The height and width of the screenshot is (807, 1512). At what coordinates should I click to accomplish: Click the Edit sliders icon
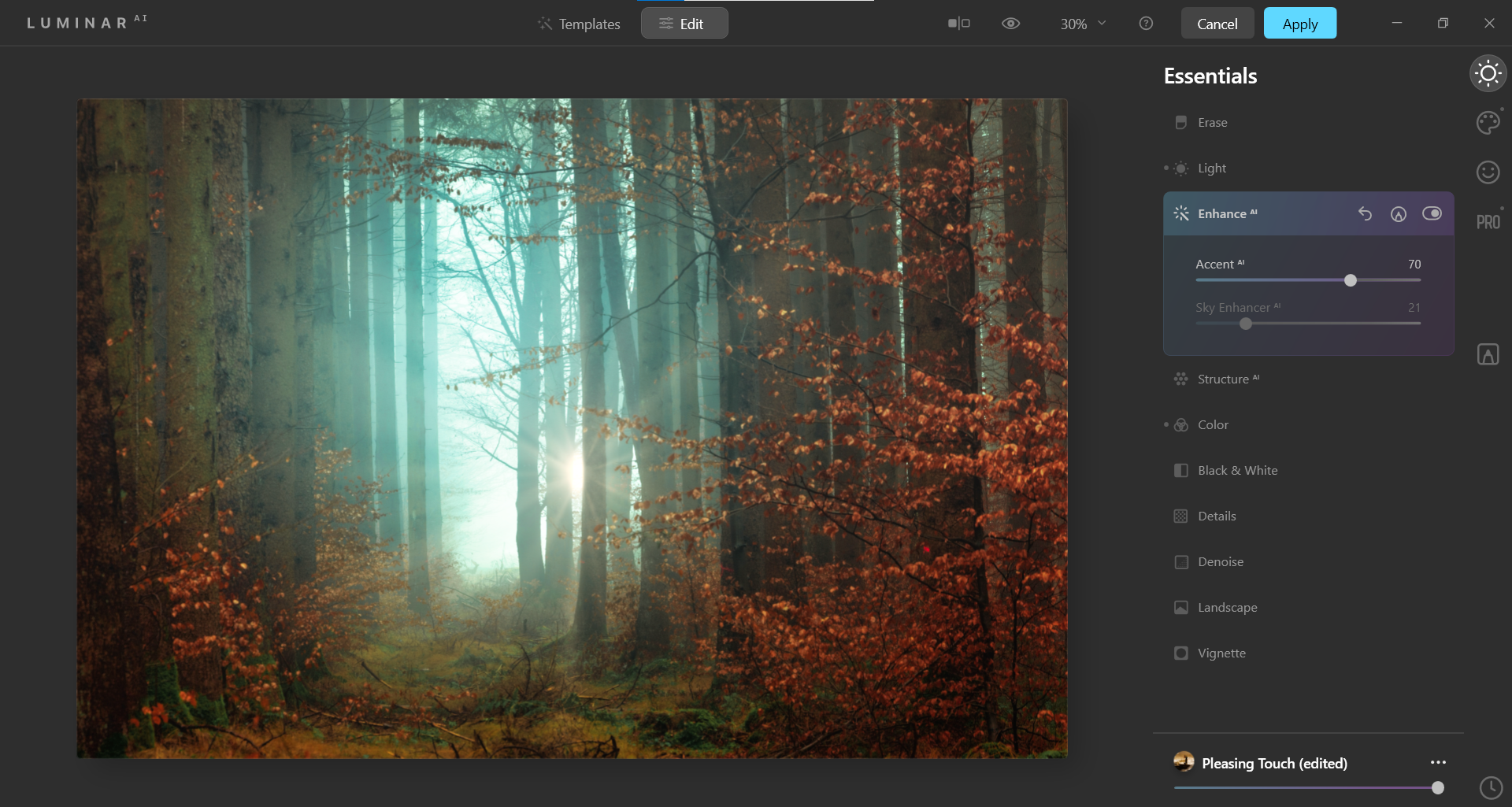tap(665, 24)
